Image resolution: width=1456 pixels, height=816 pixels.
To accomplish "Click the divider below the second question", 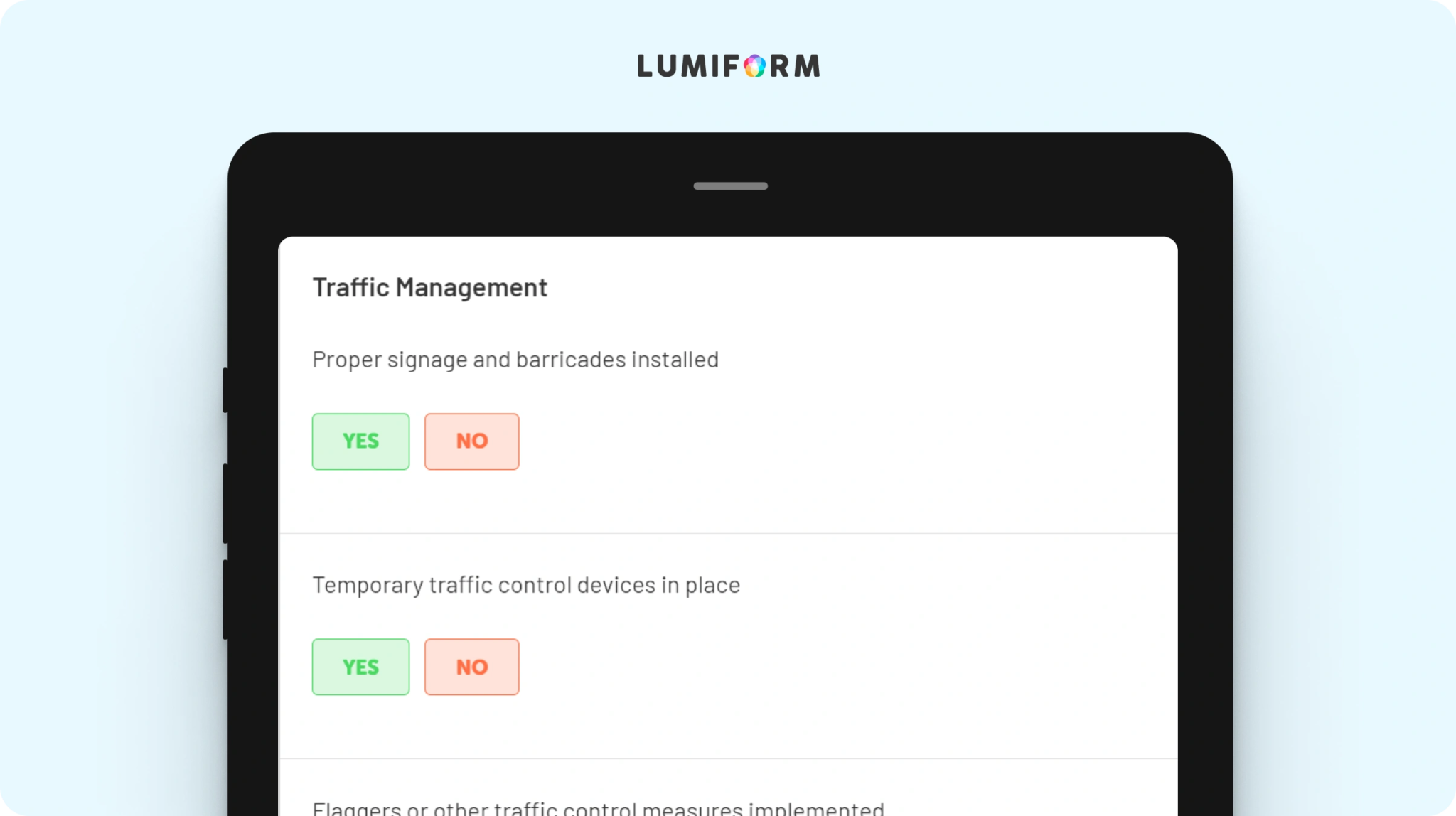I will tap(728, 758).
